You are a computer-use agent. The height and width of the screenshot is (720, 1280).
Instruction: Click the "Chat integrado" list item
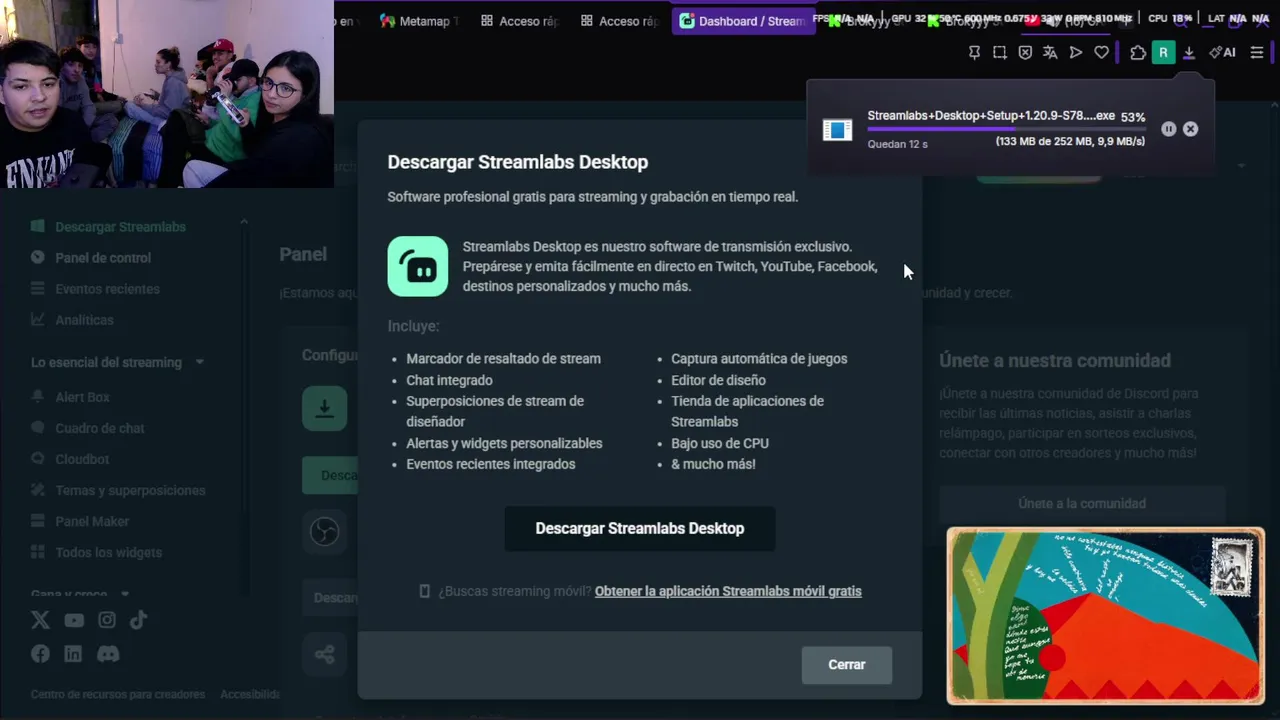point(449,380)
